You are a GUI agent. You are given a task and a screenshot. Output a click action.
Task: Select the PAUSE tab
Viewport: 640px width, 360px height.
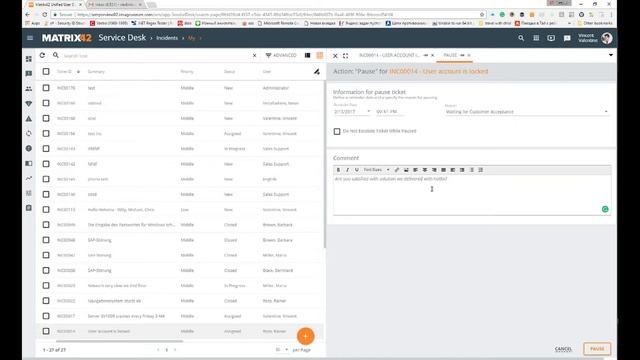[450, 55]
